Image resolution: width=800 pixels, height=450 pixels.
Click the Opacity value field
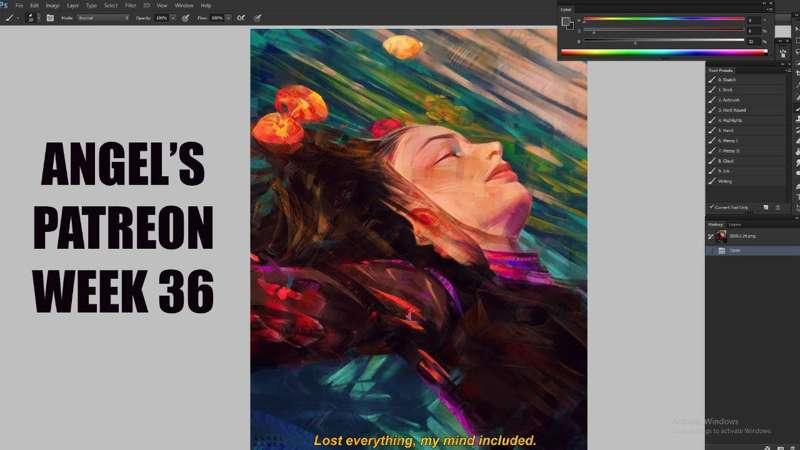tap(162, 18)
